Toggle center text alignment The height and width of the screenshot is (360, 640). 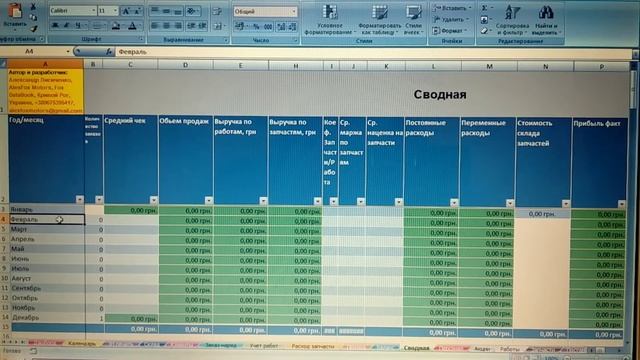tap(167, 26)
